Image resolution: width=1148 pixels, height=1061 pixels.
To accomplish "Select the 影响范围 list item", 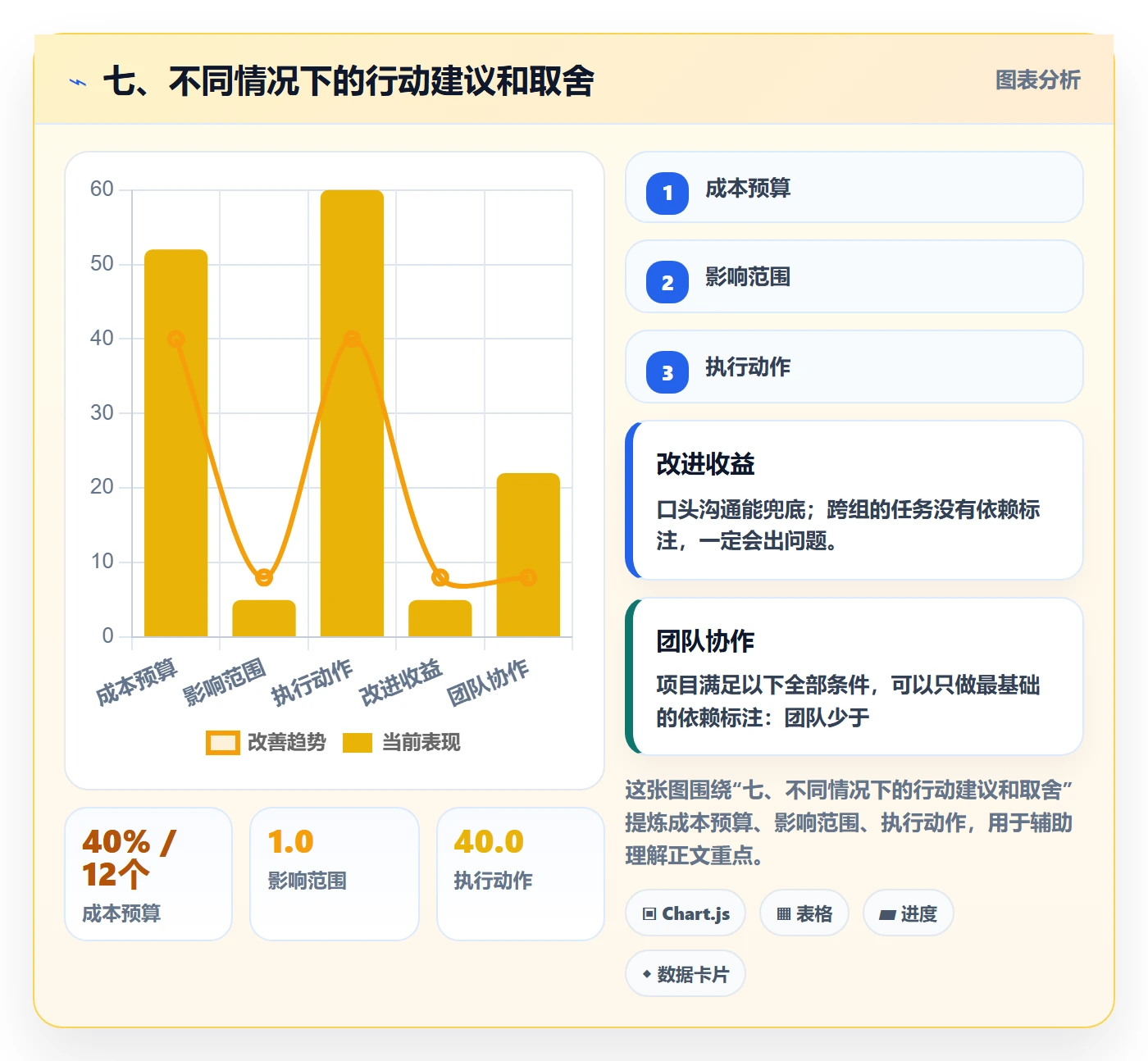I will coord(854,276).
